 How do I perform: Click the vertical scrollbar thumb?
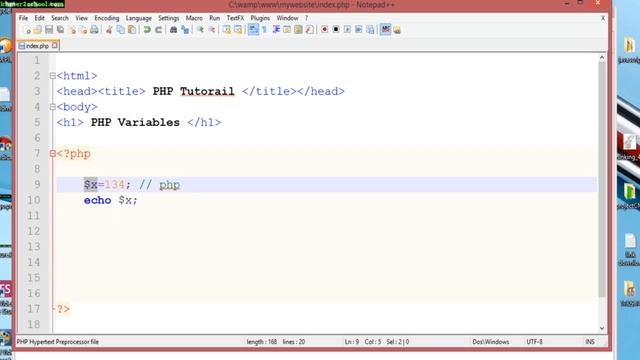click(x=602, y=180)
